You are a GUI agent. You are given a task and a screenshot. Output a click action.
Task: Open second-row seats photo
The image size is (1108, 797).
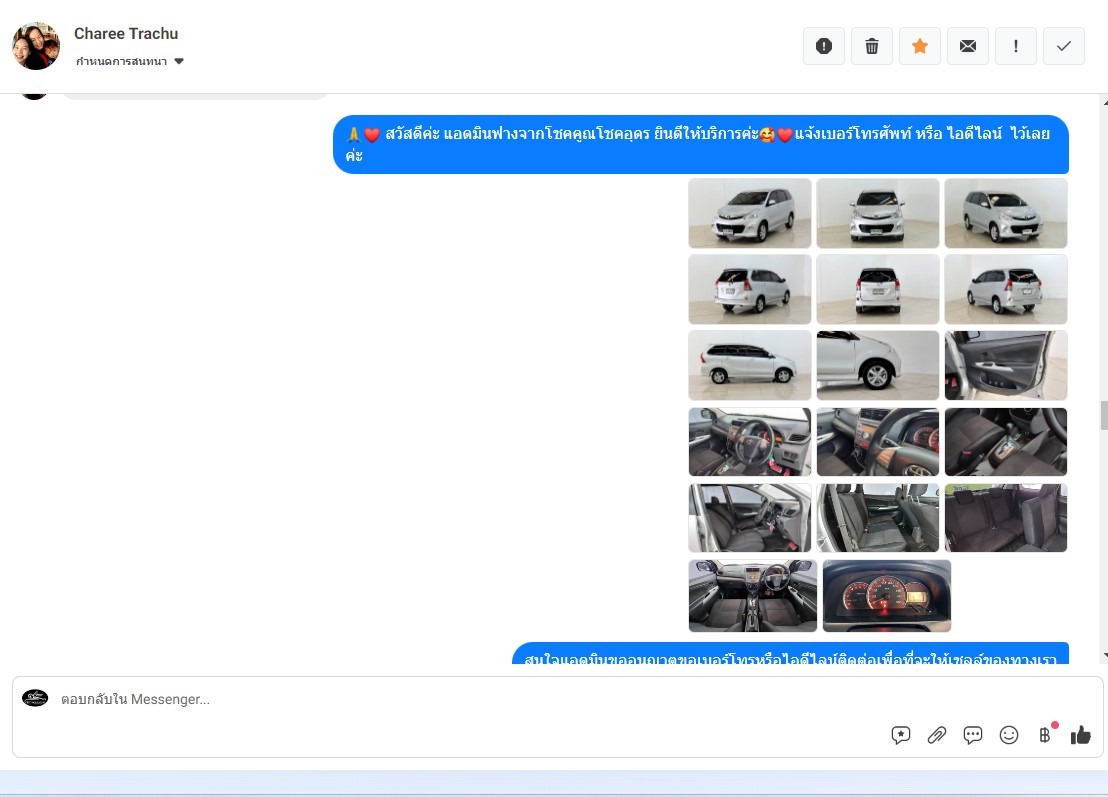[878, 518]
